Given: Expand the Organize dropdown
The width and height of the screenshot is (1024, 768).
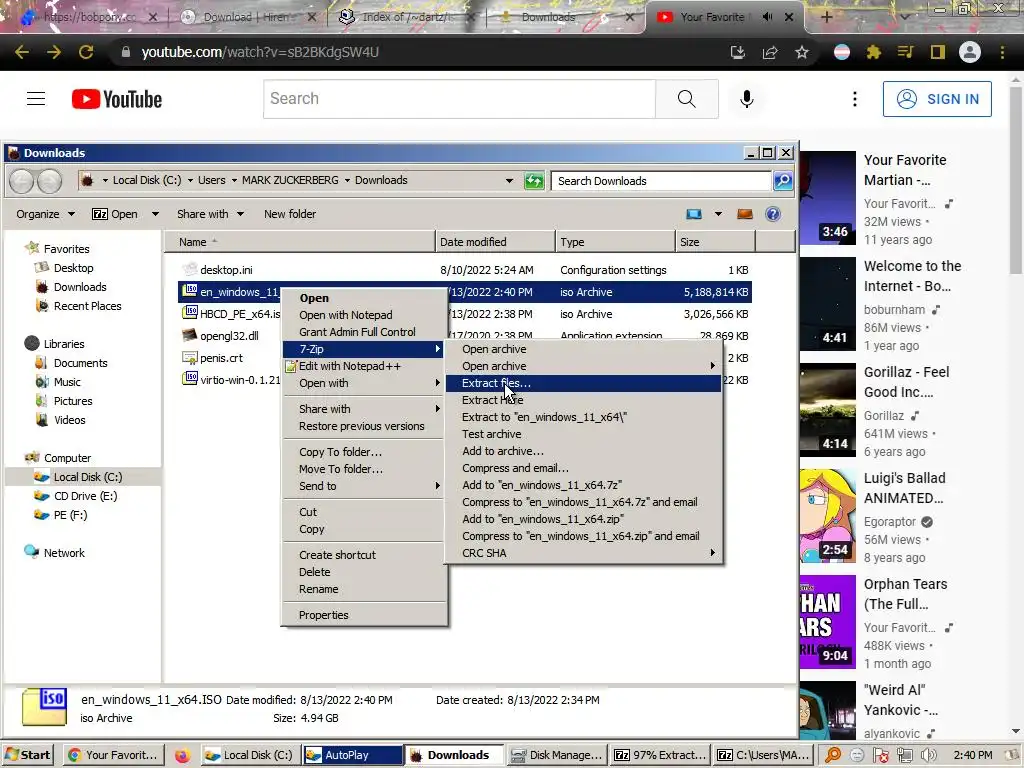Looking at the screenshot, I should (x=46, y=214).
